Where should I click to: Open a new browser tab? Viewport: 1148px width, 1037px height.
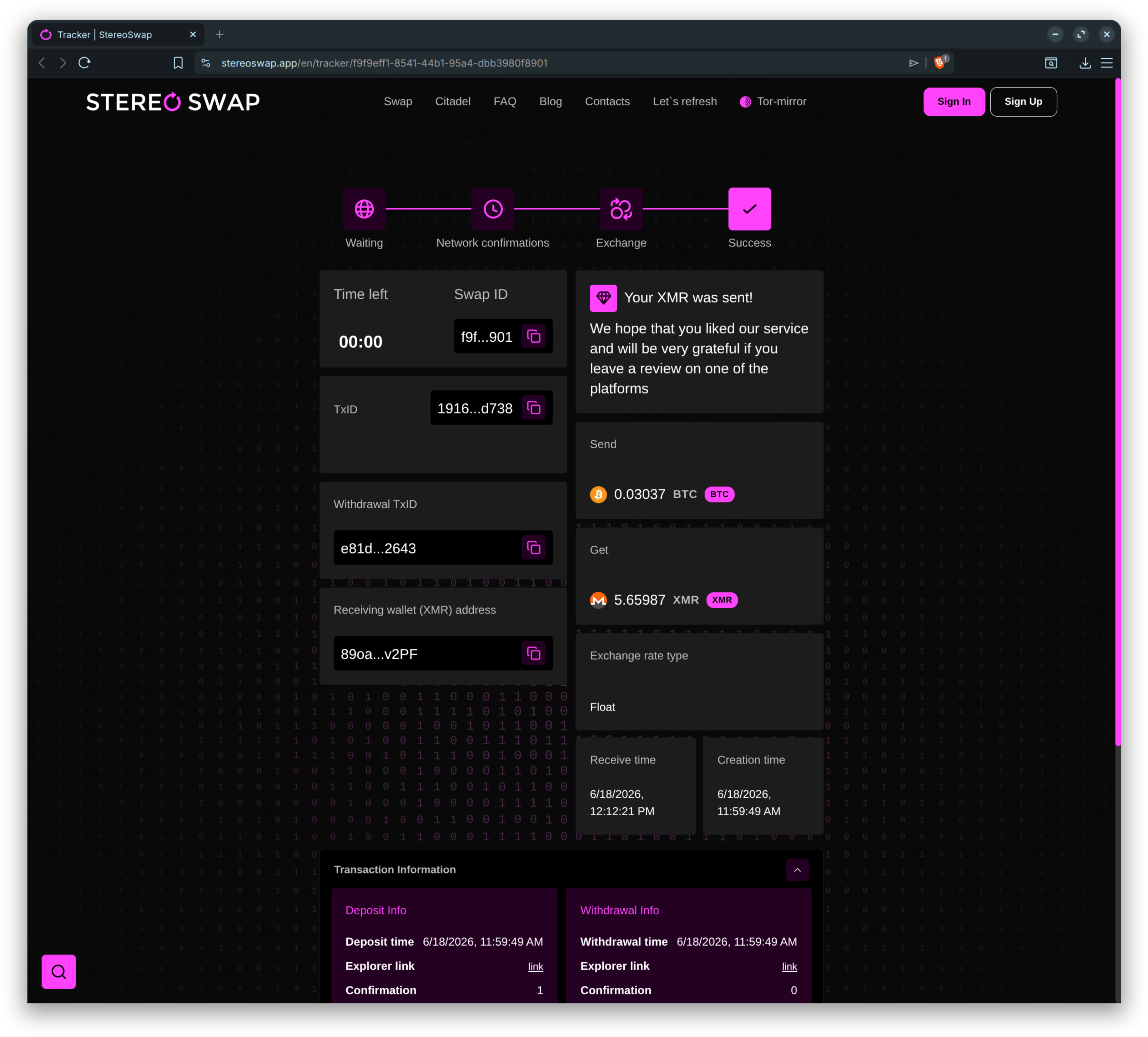point(220,34)
